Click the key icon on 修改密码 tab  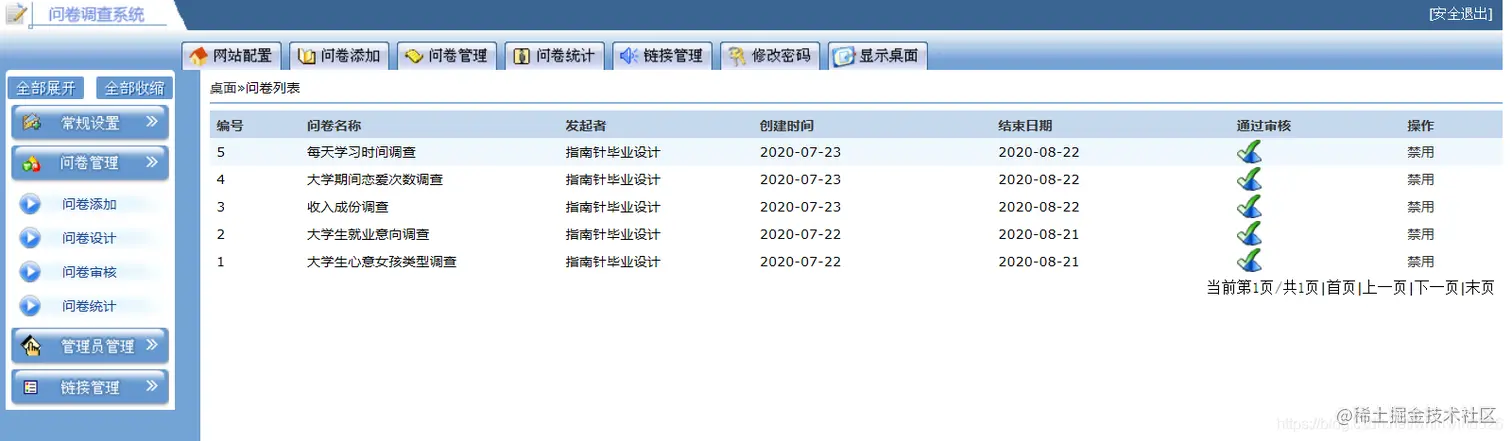(737, 56)
